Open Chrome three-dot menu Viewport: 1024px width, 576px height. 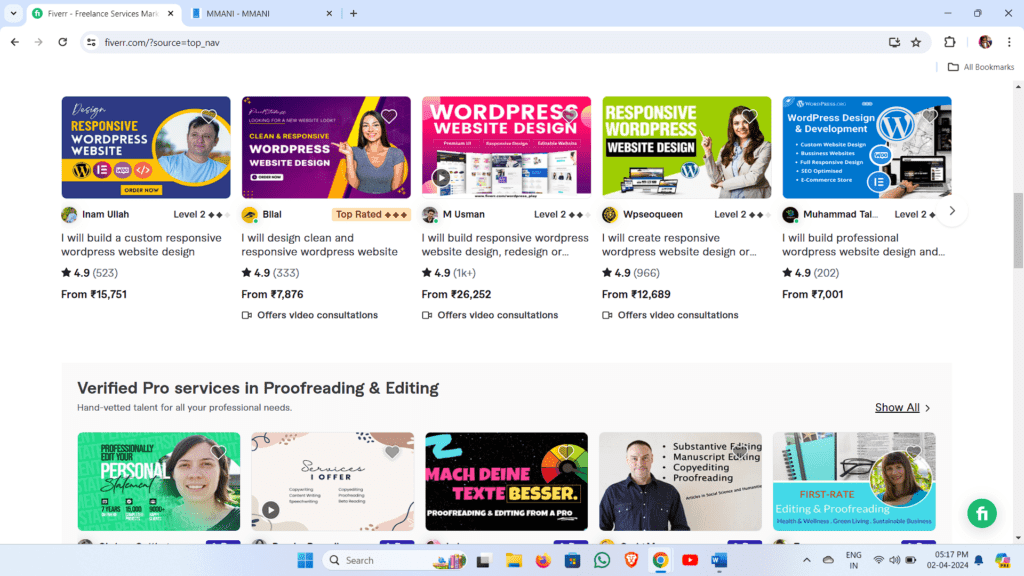(x=1009, y=42)
